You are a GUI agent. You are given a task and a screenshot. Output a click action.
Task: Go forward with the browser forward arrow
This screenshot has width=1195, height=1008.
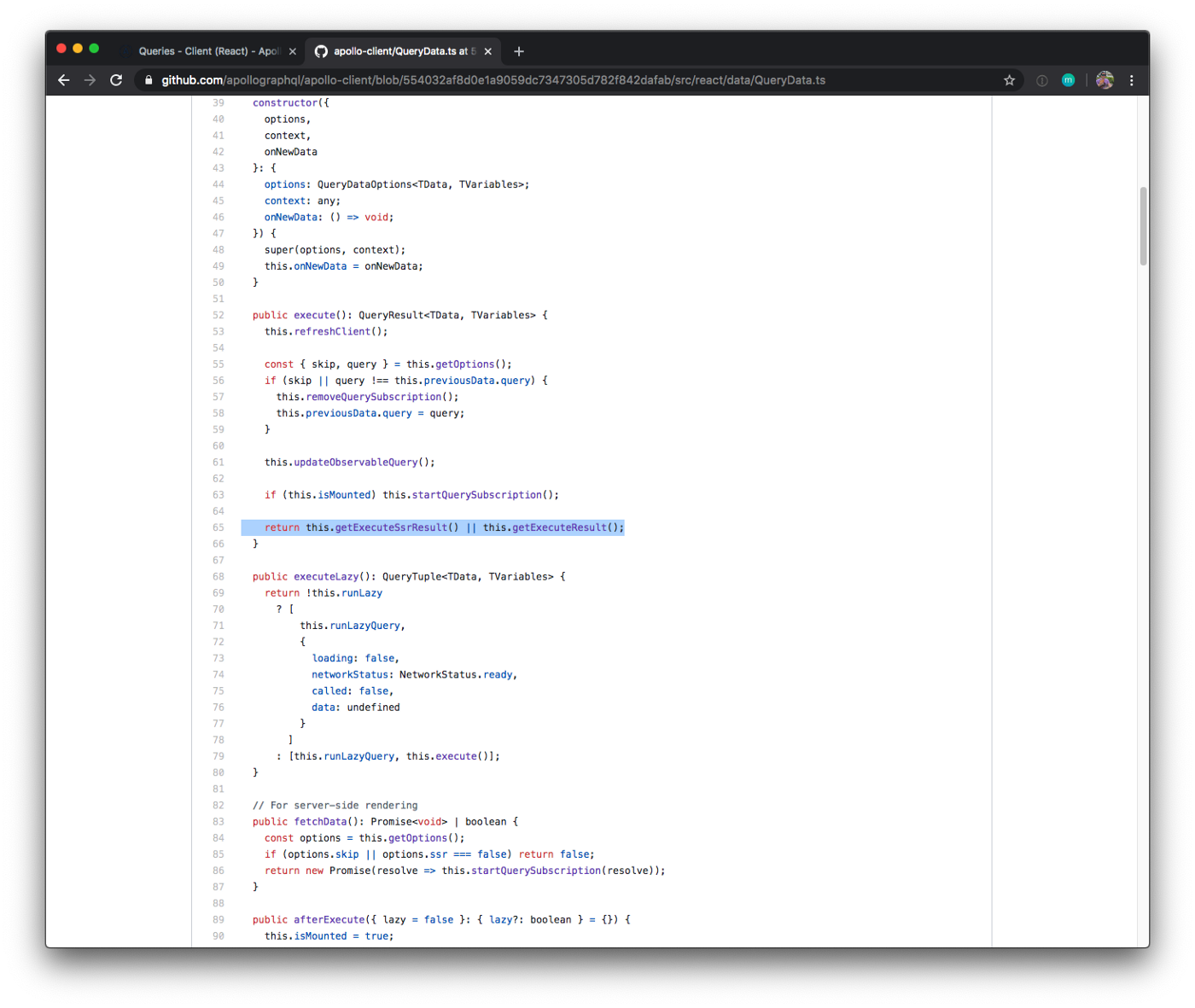click(90, 80)
